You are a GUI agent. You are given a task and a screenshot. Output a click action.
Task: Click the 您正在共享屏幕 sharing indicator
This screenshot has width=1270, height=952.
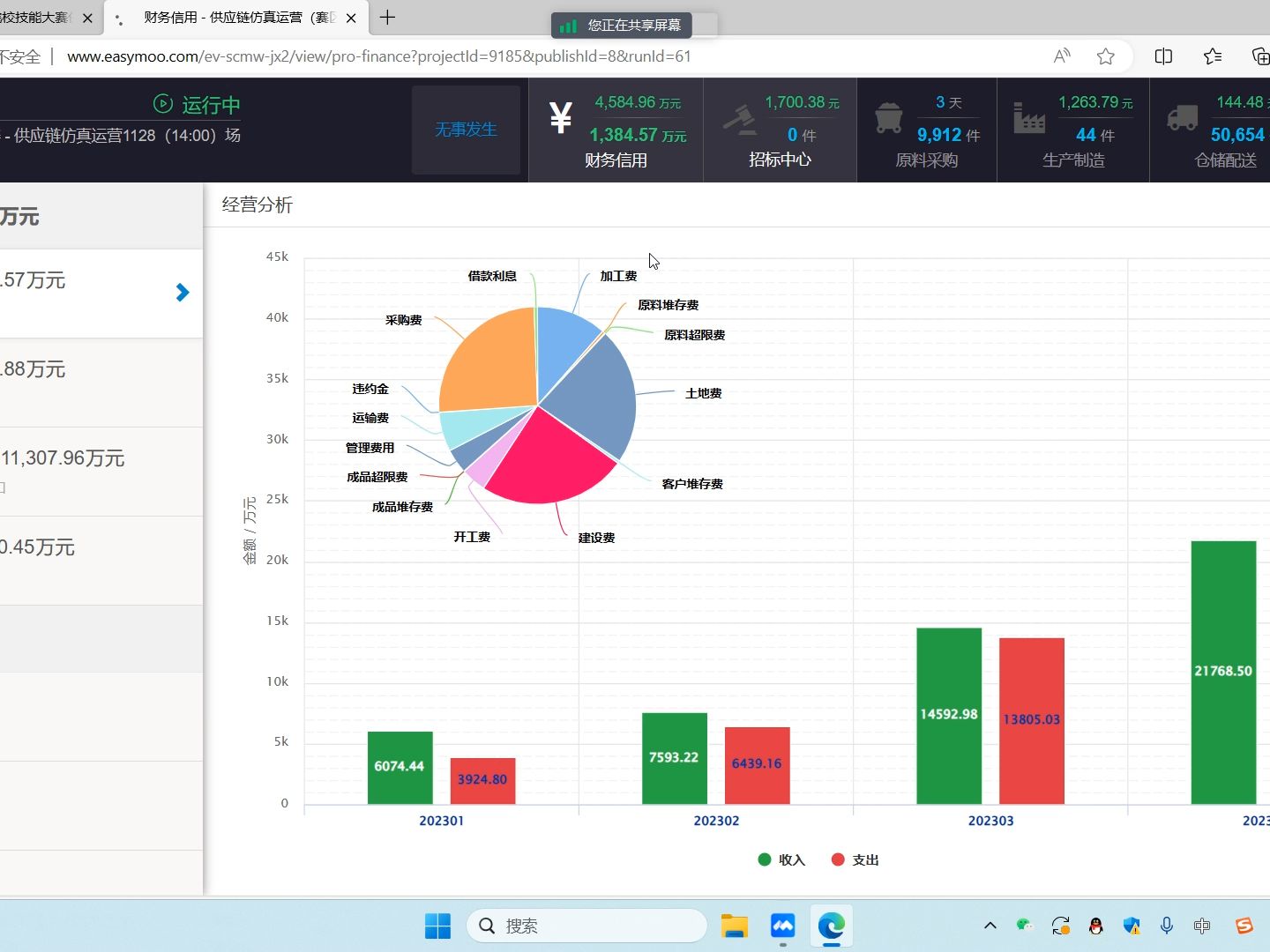point(622,25)
